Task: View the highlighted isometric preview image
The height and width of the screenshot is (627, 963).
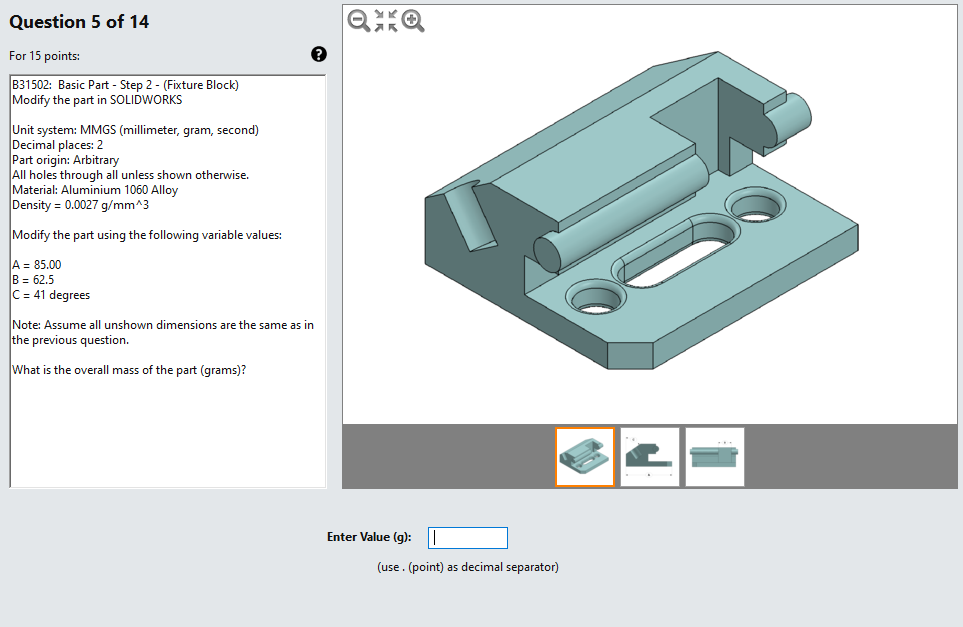Action: click(585, 457)
